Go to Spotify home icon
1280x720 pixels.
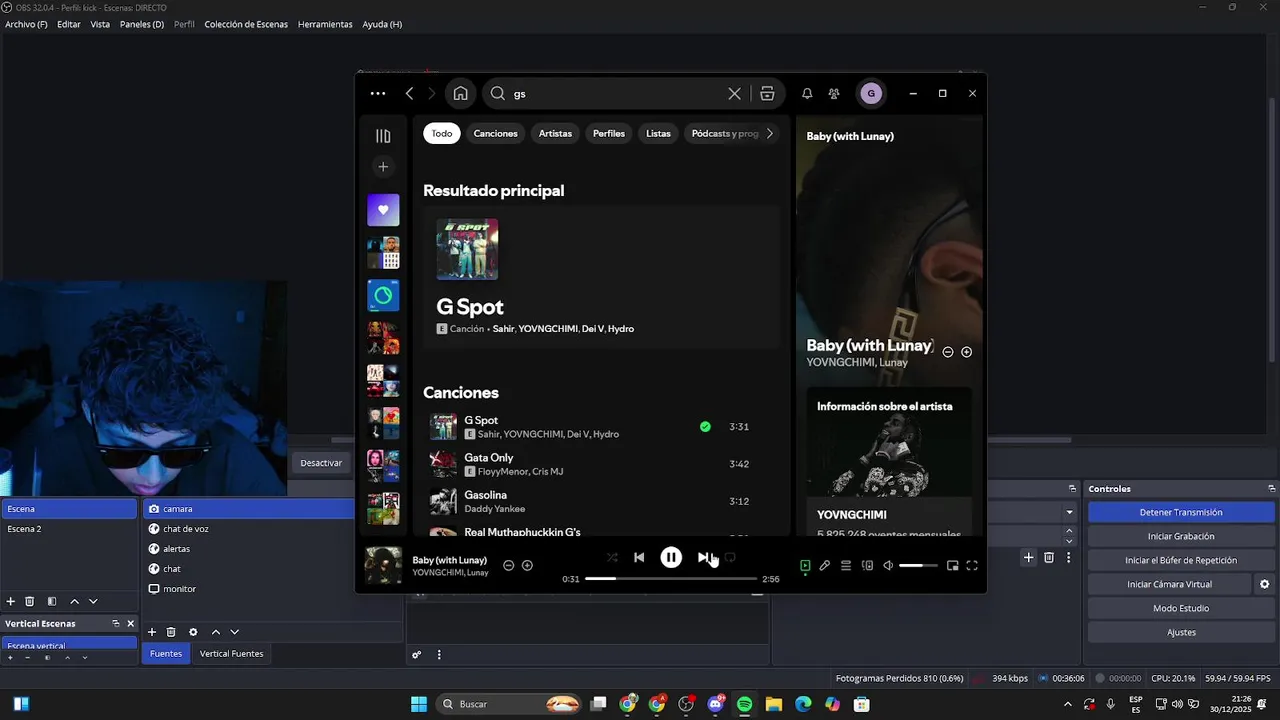tap(460, 93)
